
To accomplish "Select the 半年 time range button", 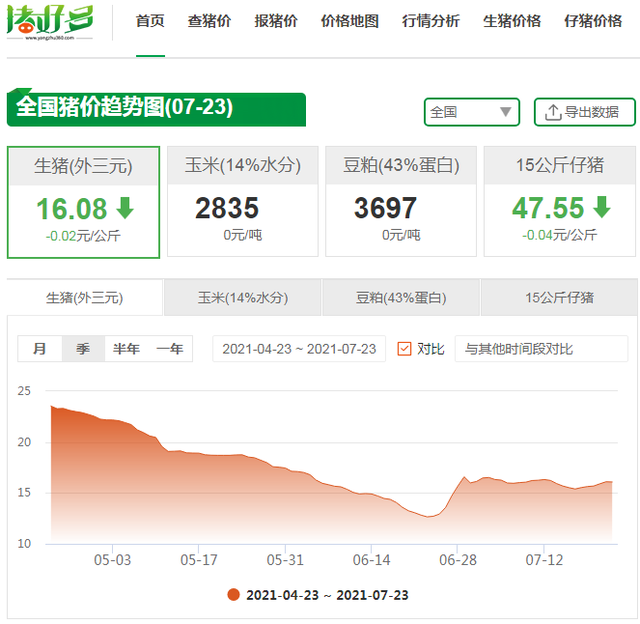I will tap(126, 349).
